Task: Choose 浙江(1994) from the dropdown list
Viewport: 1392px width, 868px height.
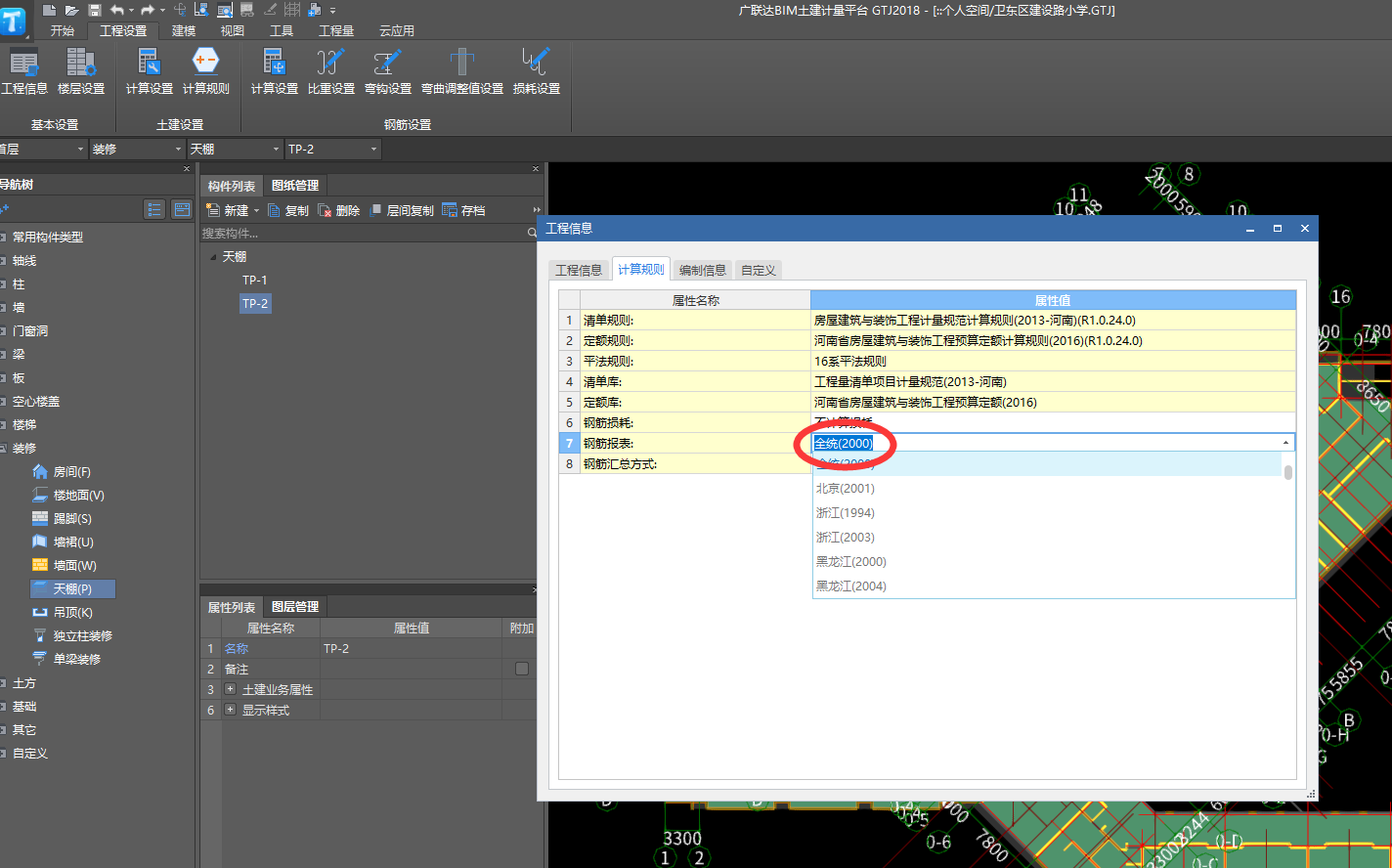Action: point(1047,512)
